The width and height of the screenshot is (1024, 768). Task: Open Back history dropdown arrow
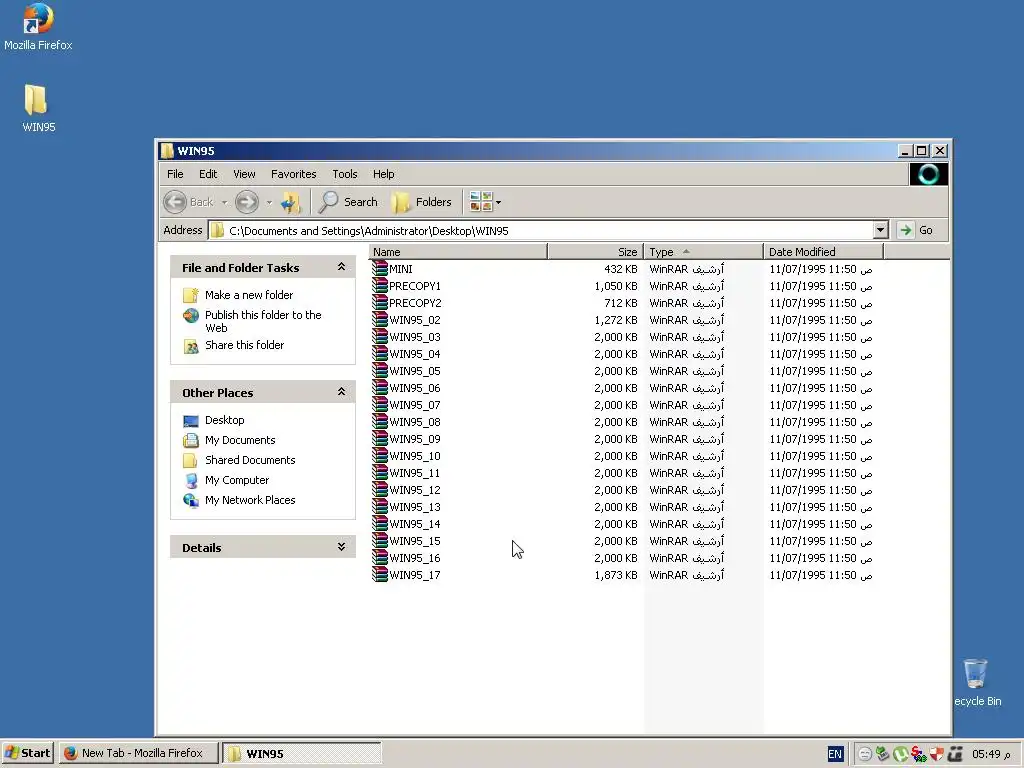(225, 202)
